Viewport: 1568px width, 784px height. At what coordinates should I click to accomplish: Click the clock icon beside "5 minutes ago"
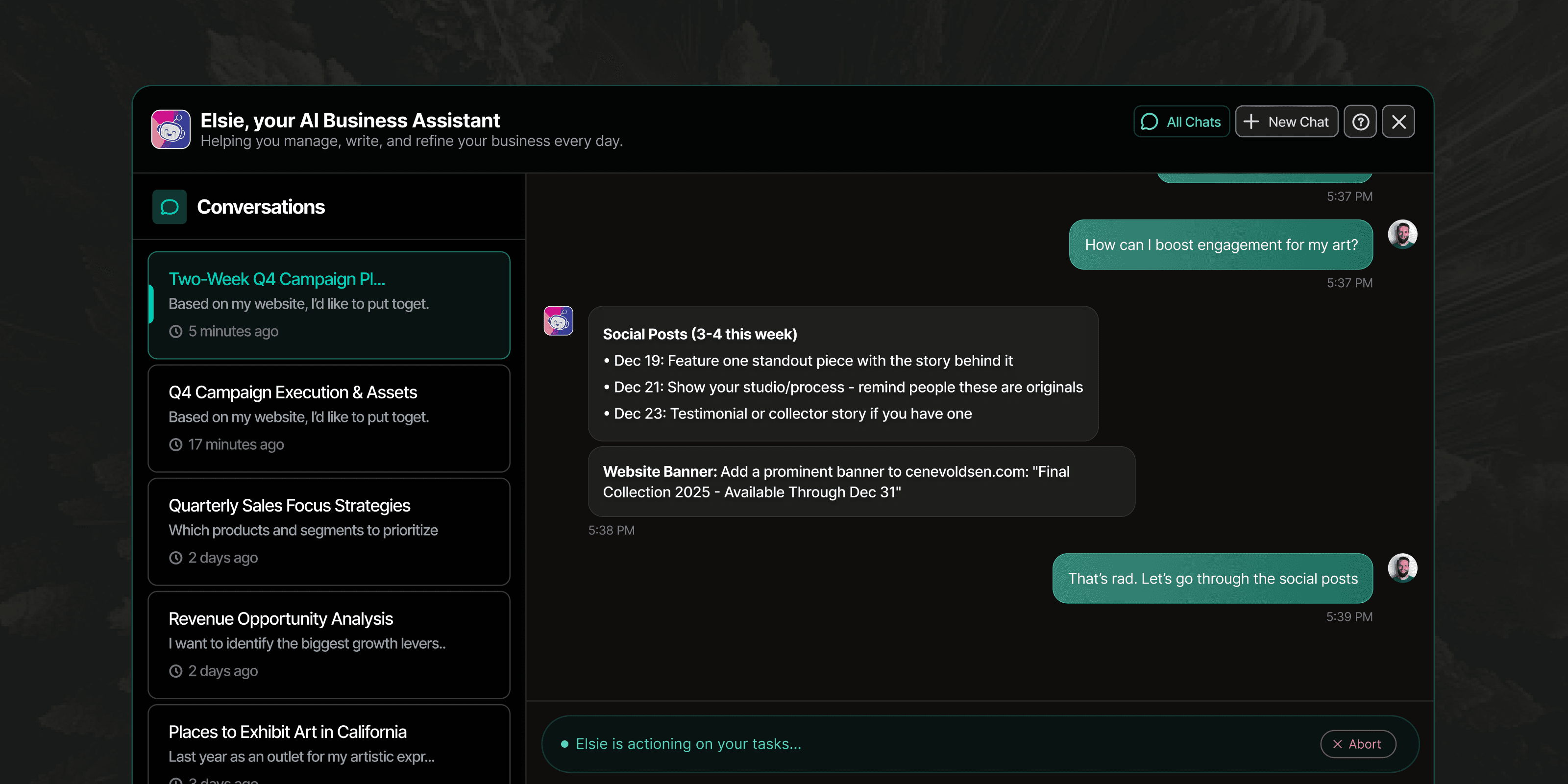[176, 331]
